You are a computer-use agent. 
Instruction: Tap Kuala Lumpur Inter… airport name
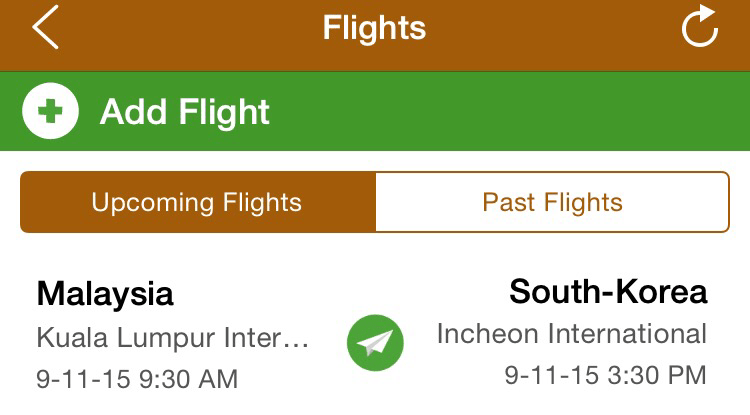point(172,339)
